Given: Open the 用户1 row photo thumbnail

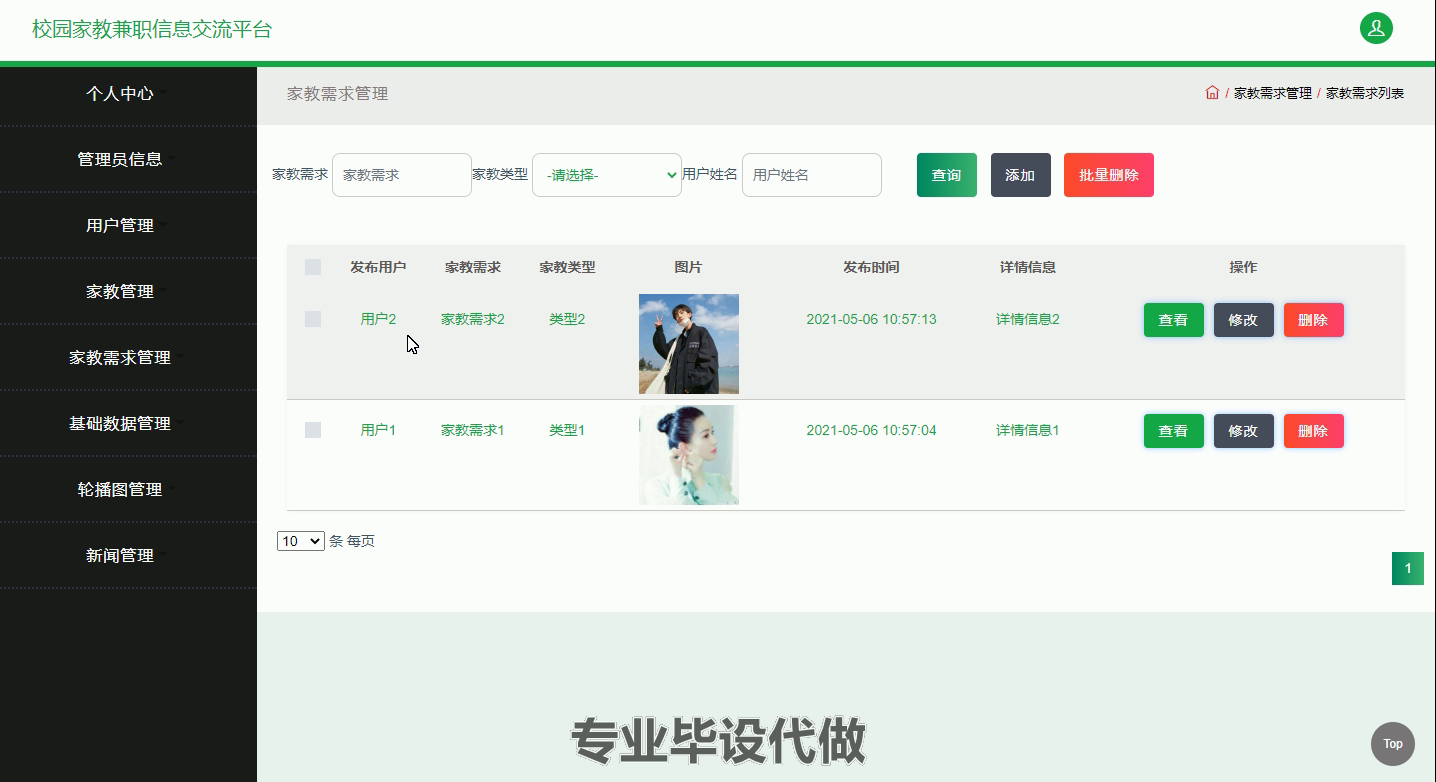Looking at the screenshot, I should 689,455.
